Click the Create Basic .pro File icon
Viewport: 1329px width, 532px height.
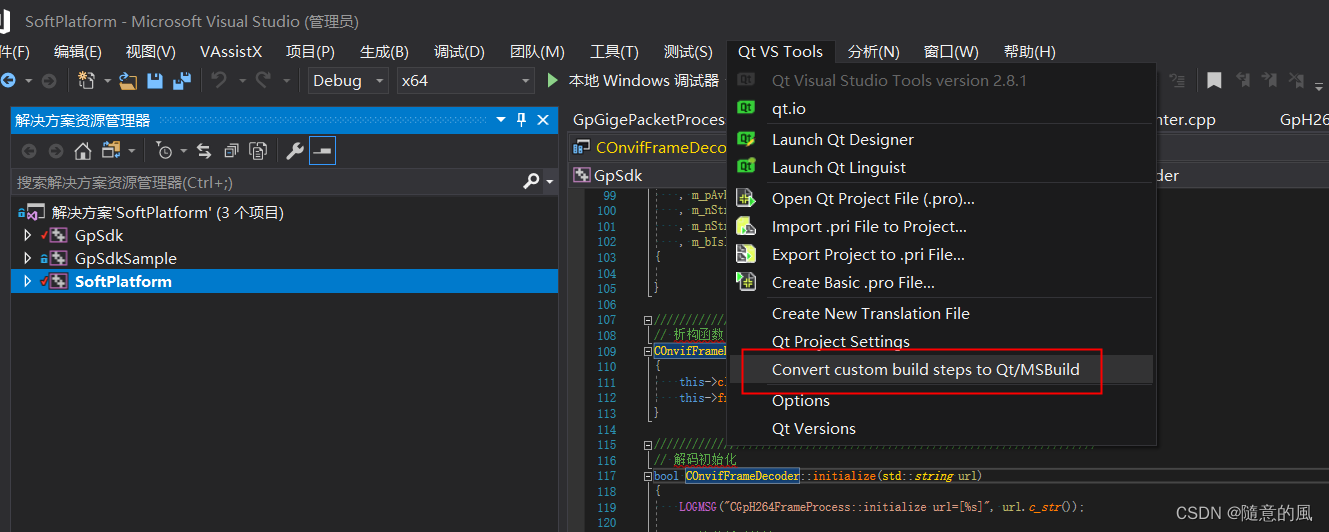746,282
